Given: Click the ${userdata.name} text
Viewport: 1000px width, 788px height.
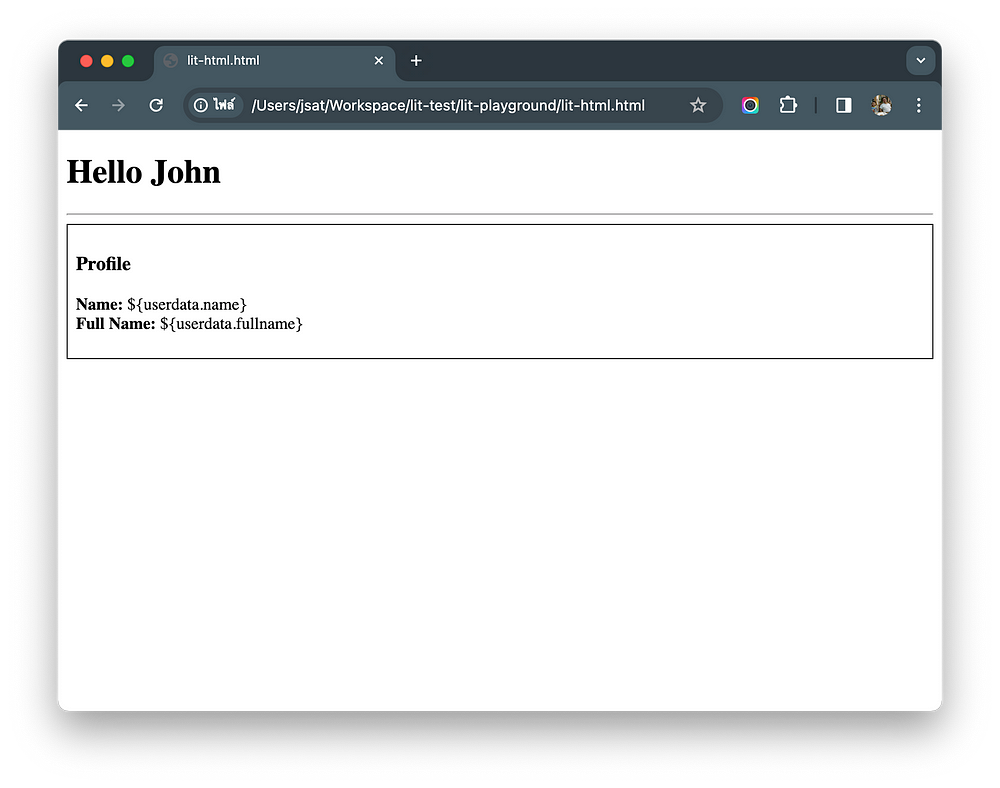Looking at the screenshot, I should tap(186, 304).
